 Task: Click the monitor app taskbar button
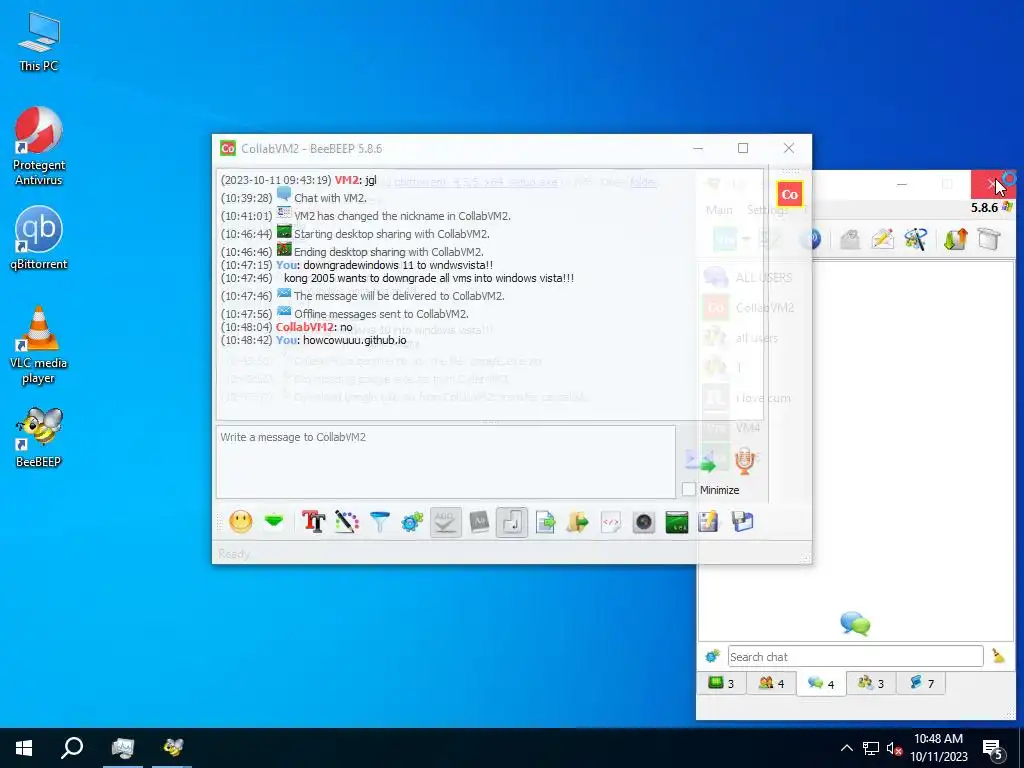[x=123, y=748]
